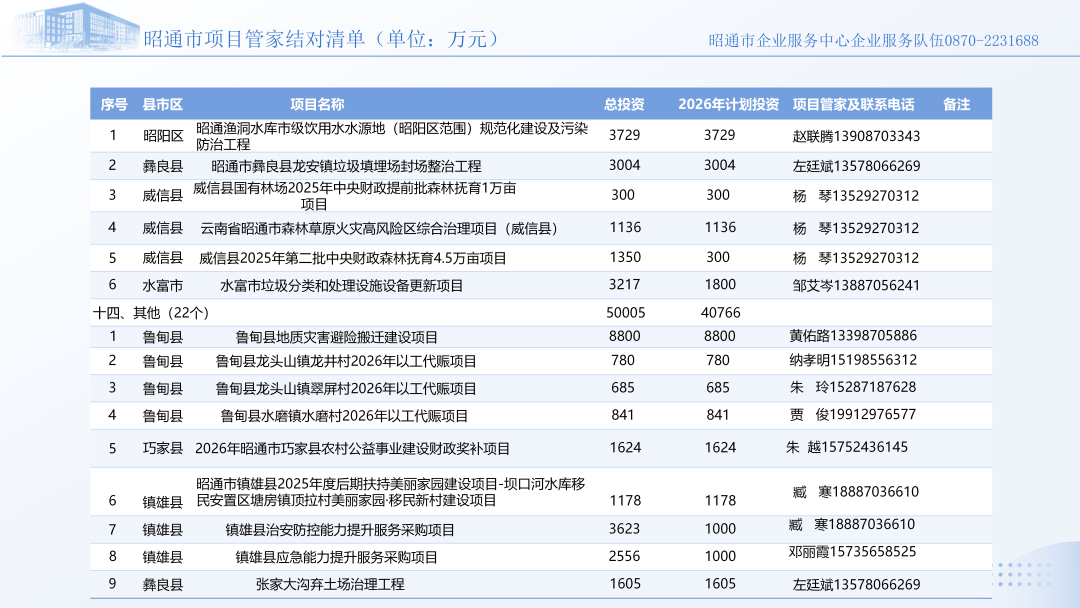Click the service hotline text 0870-2231688
The height and width of the screenshot is (608, 1080).
point(991,41)
